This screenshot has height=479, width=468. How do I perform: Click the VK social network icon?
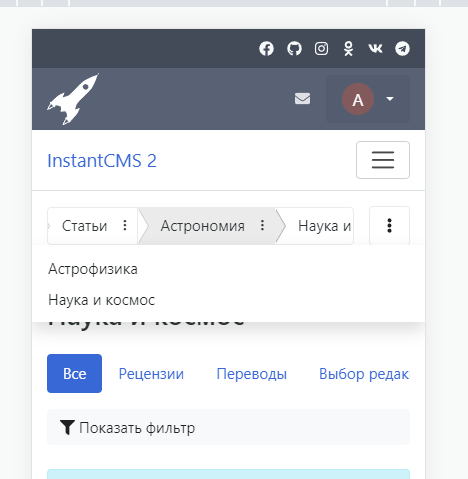coord(375,49)
